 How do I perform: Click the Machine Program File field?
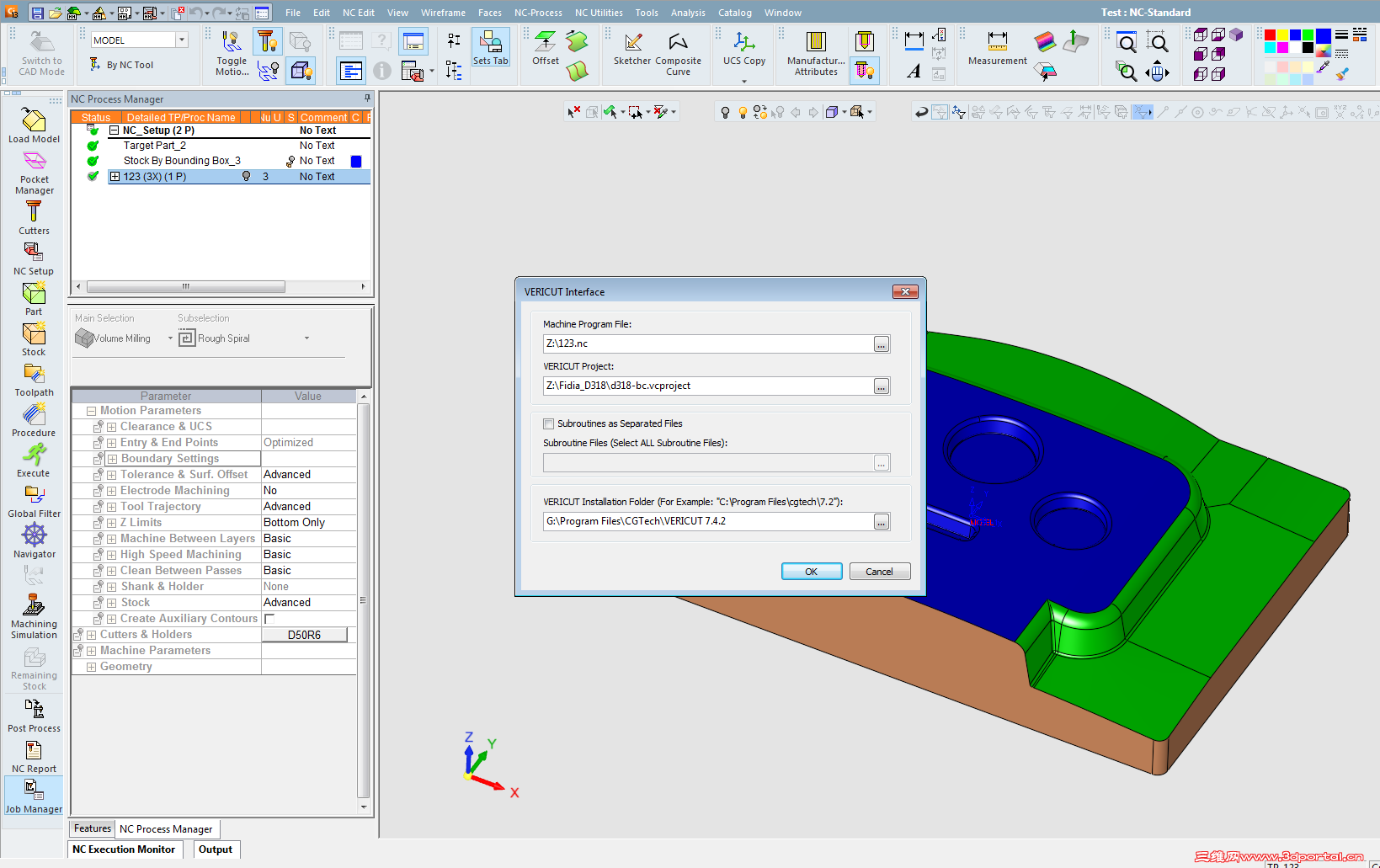[708, 343]
